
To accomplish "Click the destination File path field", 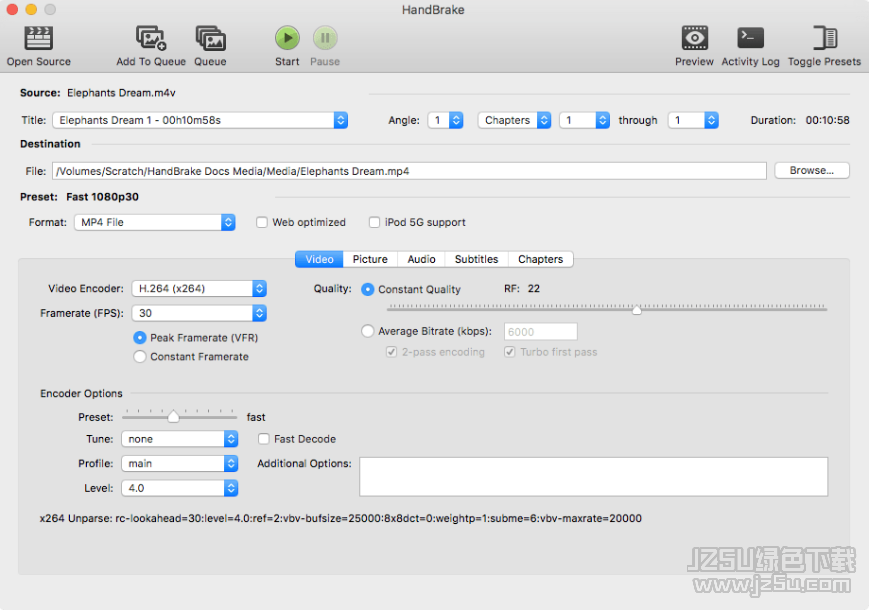I will (x=410, y=171).
